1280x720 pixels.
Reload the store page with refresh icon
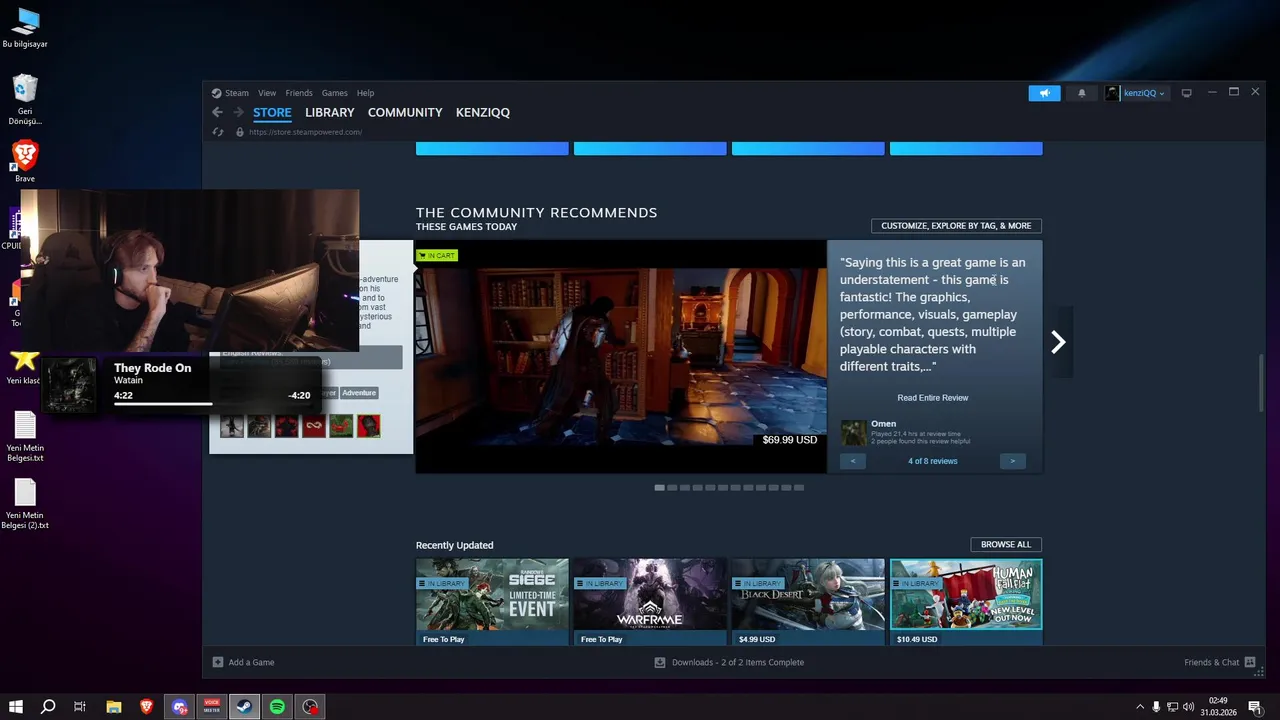[x=218, y=132]
